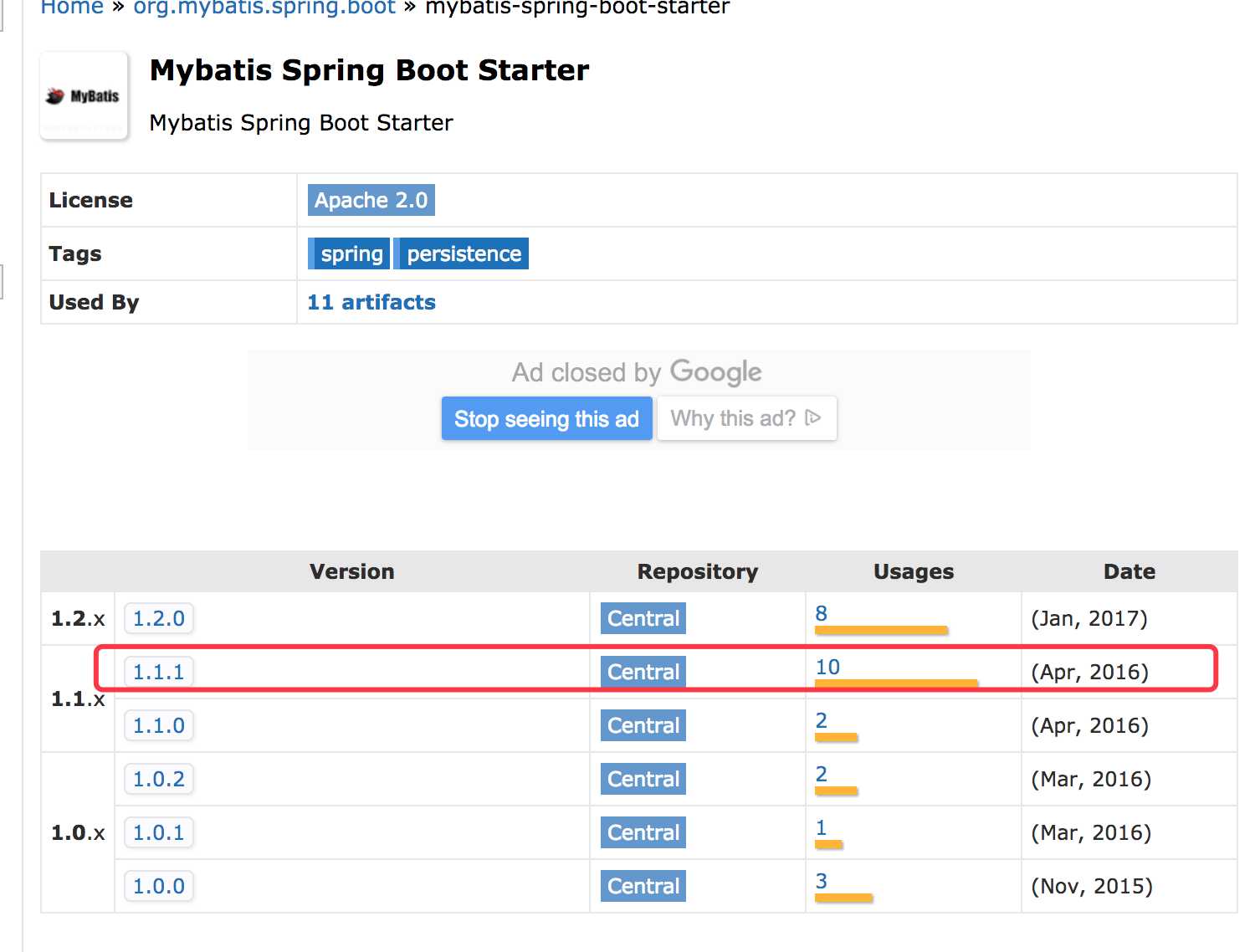Open usages count 2 for 1.1.0
The width and height of the screenshot is (1255, 952).
[x=822, y=720]
